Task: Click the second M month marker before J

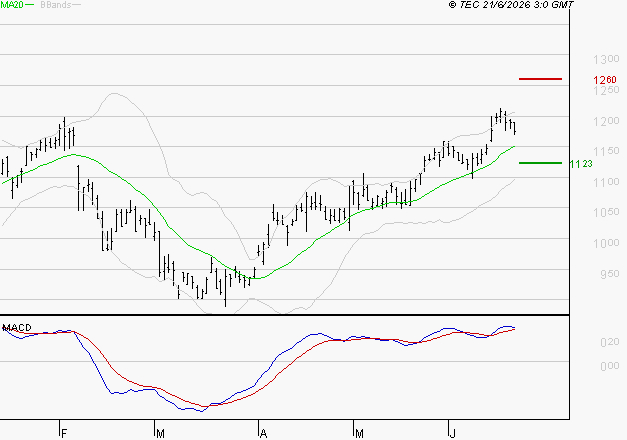Action: (359, 434)
